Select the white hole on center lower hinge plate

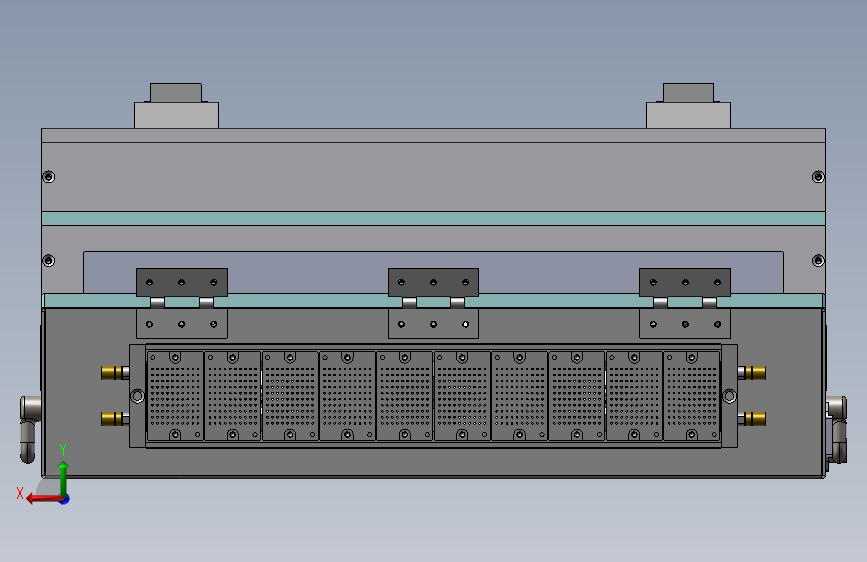(466, 324)
